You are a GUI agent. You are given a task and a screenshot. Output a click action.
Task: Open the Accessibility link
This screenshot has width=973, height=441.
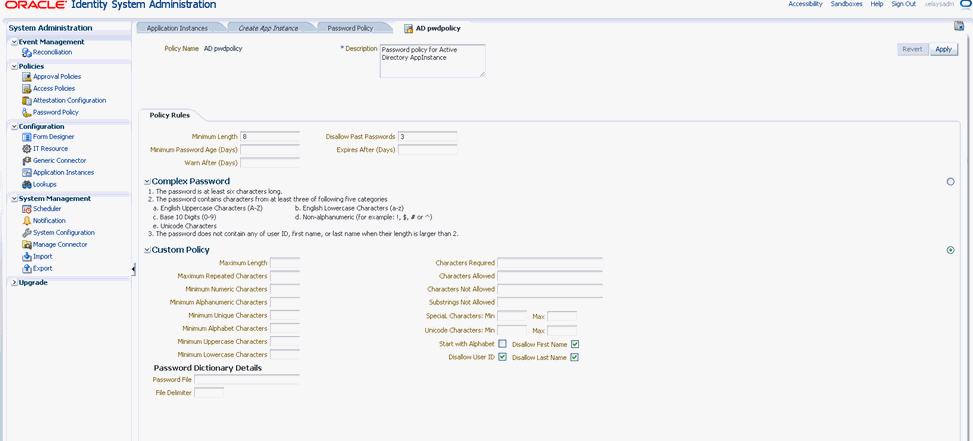click(x=805, y=4)
